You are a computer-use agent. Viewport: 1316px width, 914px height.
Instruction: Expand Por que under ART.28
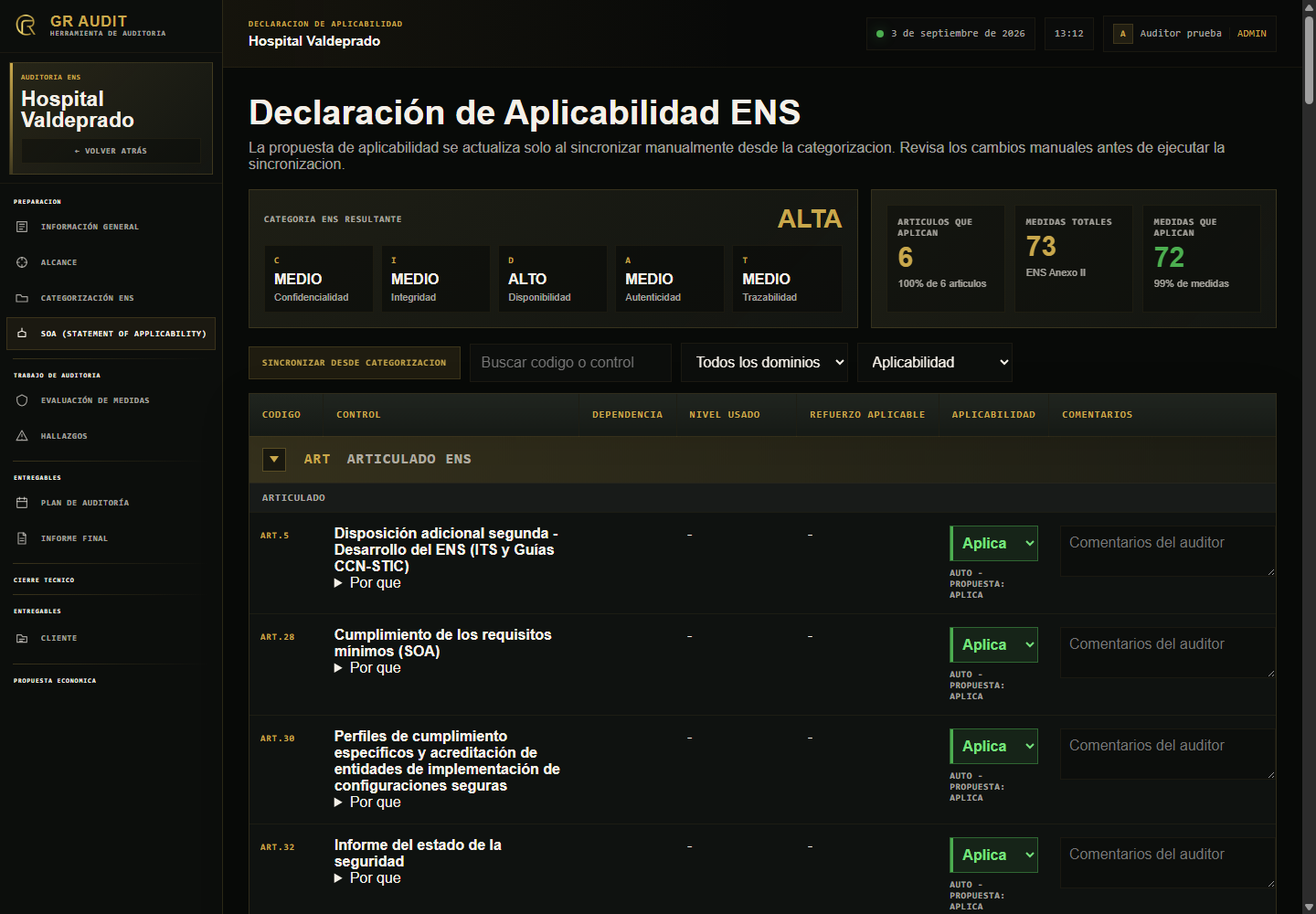[x=367, y=668]
